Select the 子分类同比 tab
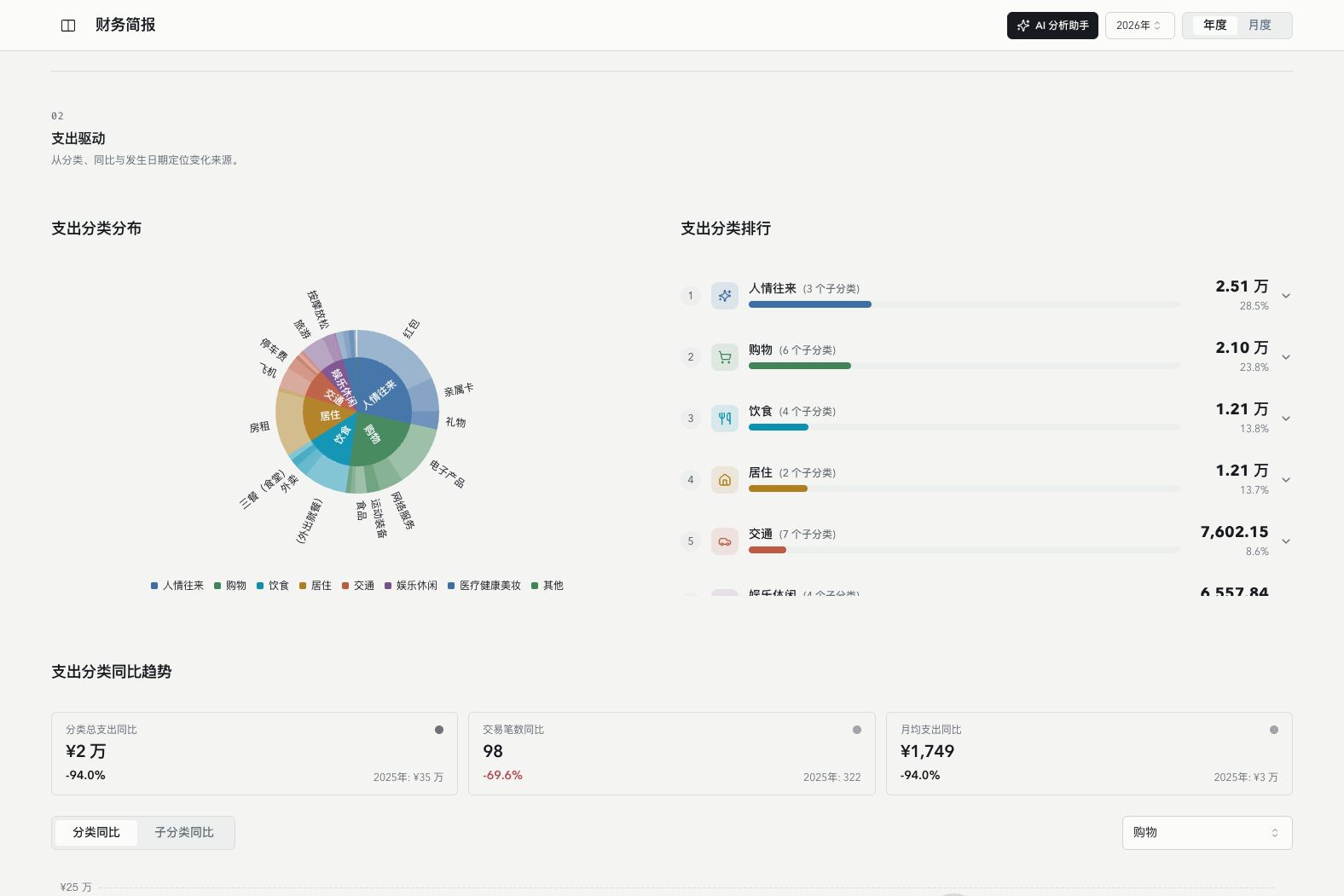Image resolution: width=1344 pixels, height=896 pixels. 184,833
